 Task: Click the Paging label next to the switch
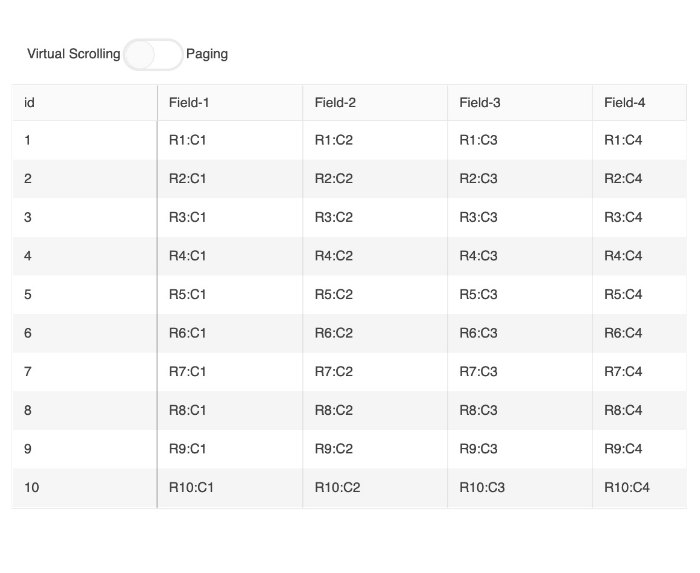coord(207,54)
